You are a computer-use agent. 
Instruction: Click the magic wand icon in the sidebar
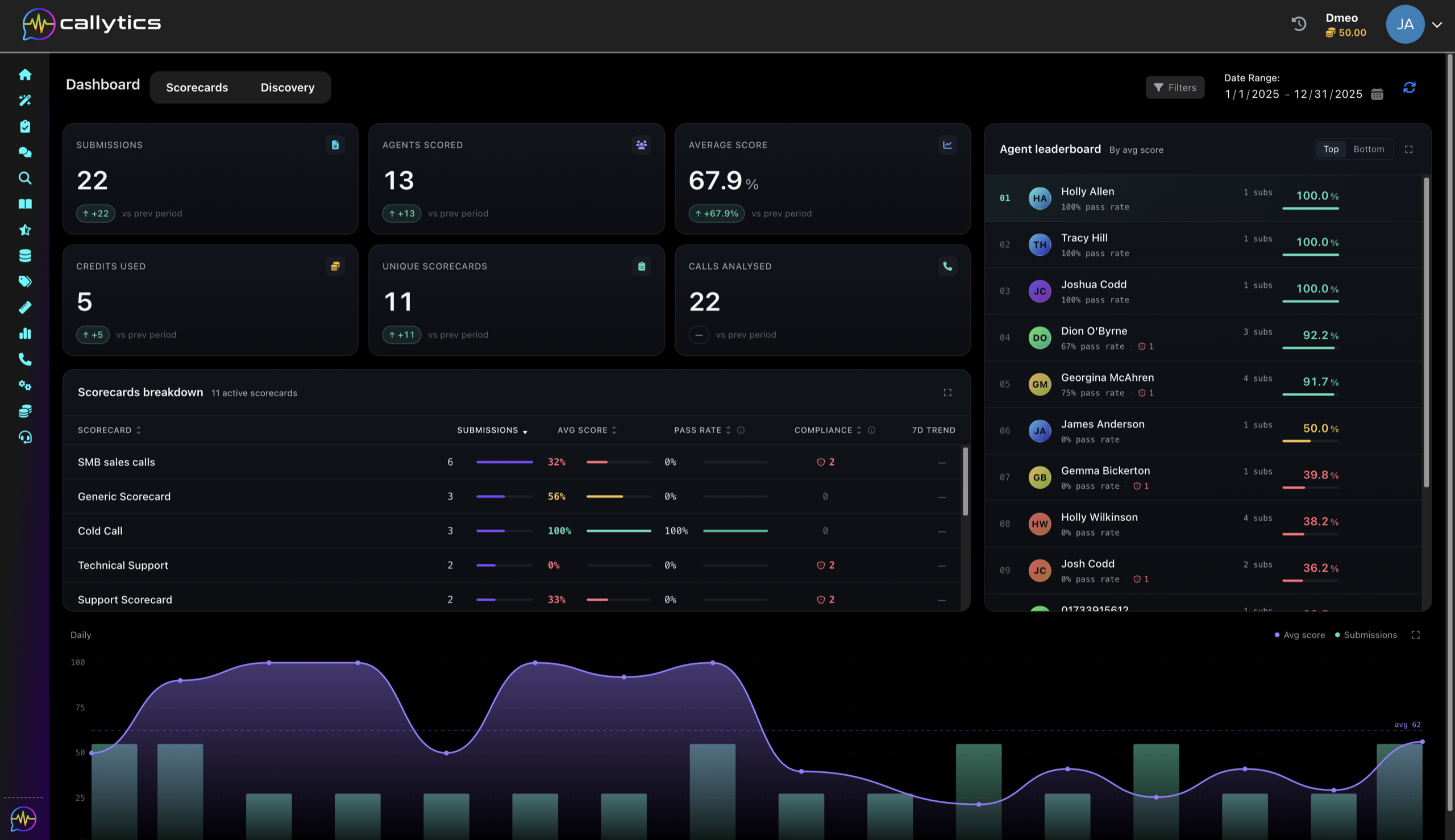tap(25, 101)
